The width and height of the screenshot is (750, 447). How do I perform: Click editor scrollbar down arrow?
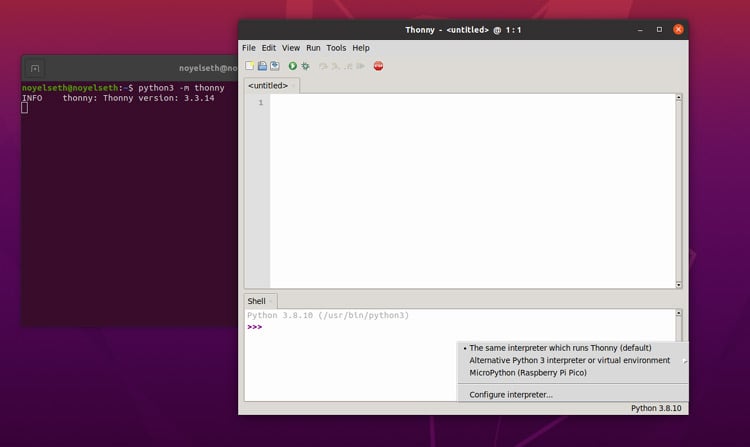678,285
